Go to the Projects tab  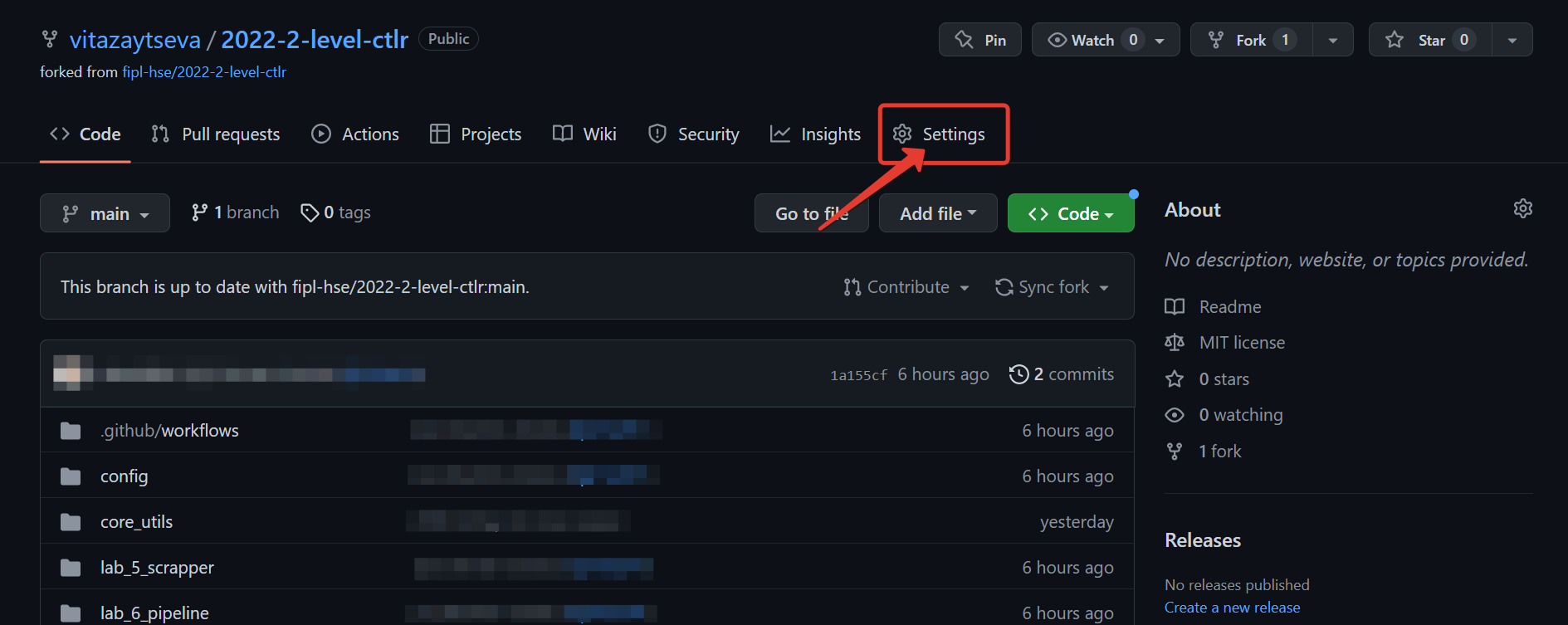click(x=476, y=134)
